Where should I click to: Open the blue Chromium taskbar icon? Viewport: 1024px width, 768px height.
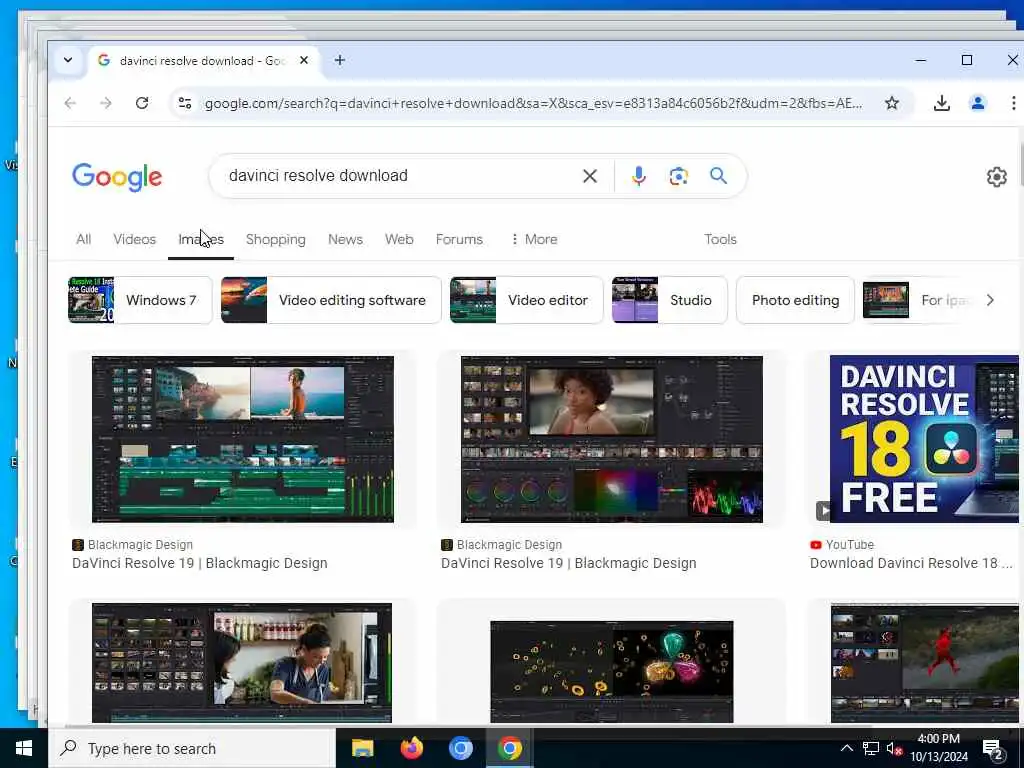(x=460, y=748)
